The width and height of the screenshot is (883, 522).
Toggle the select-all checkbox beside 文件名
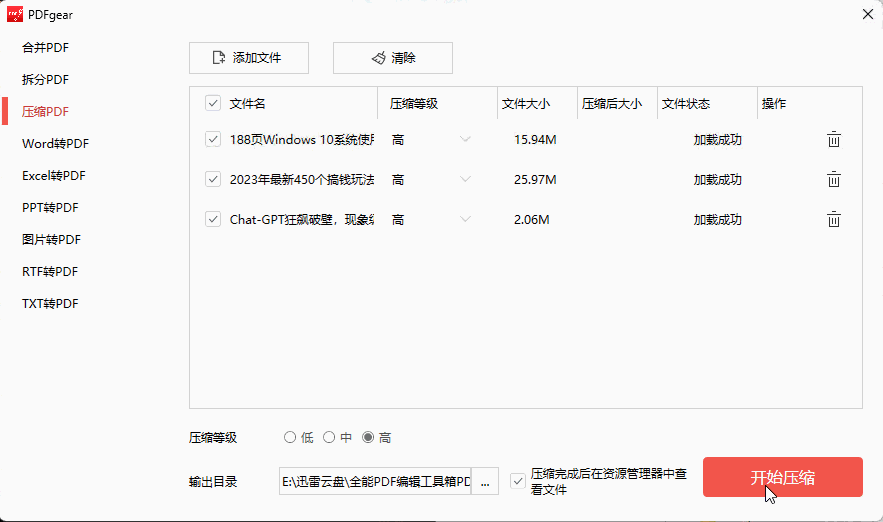coord(213,103)
